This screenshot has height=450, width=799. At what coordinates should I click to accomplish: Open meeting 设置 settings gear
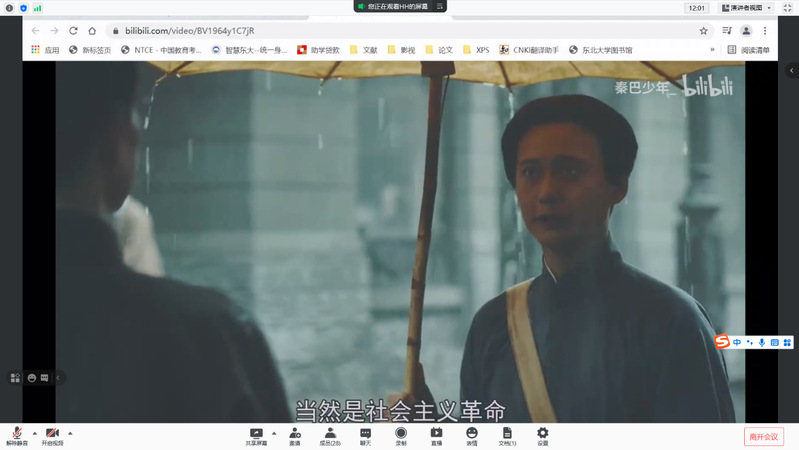(543, 434)
